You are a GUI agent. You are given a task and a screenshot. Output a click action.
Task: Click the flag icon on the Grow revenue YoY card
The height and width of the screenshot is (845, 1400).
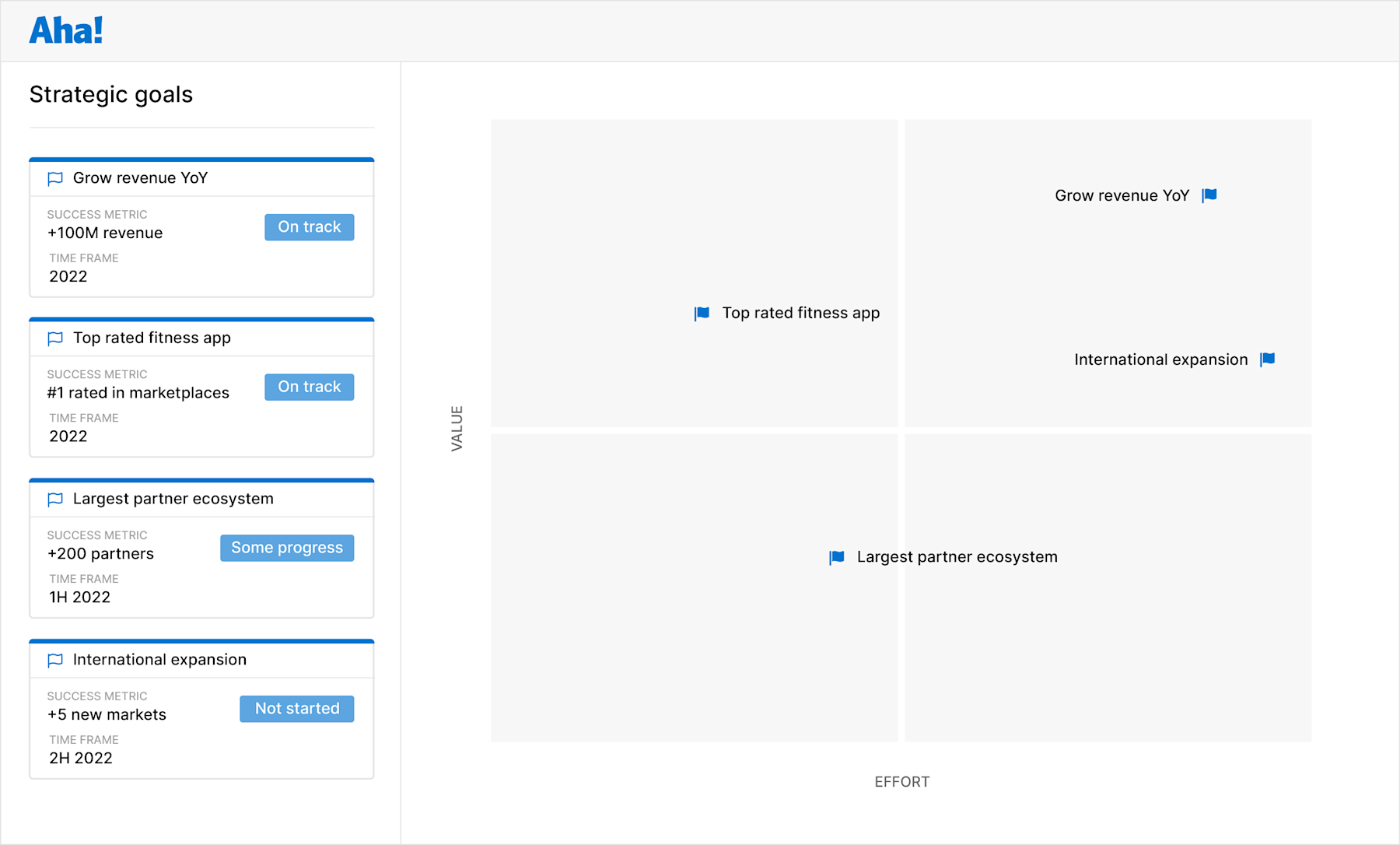(x=54, y=178)
